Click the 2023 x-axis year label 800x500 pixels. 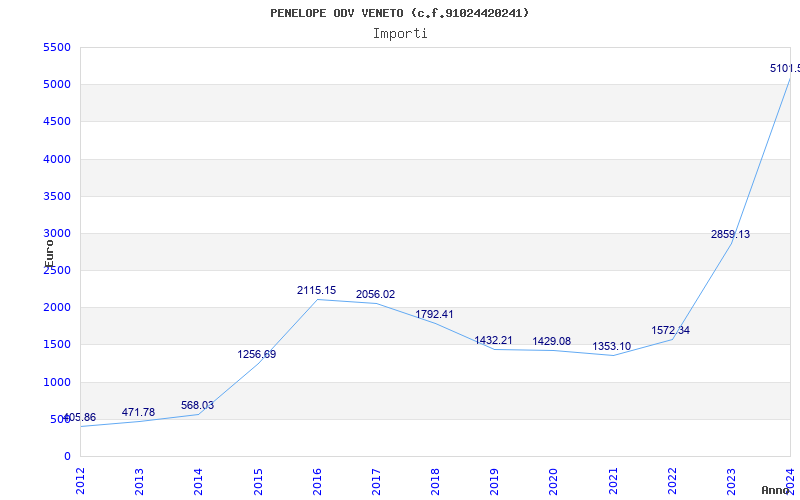(x=731, y=481)
